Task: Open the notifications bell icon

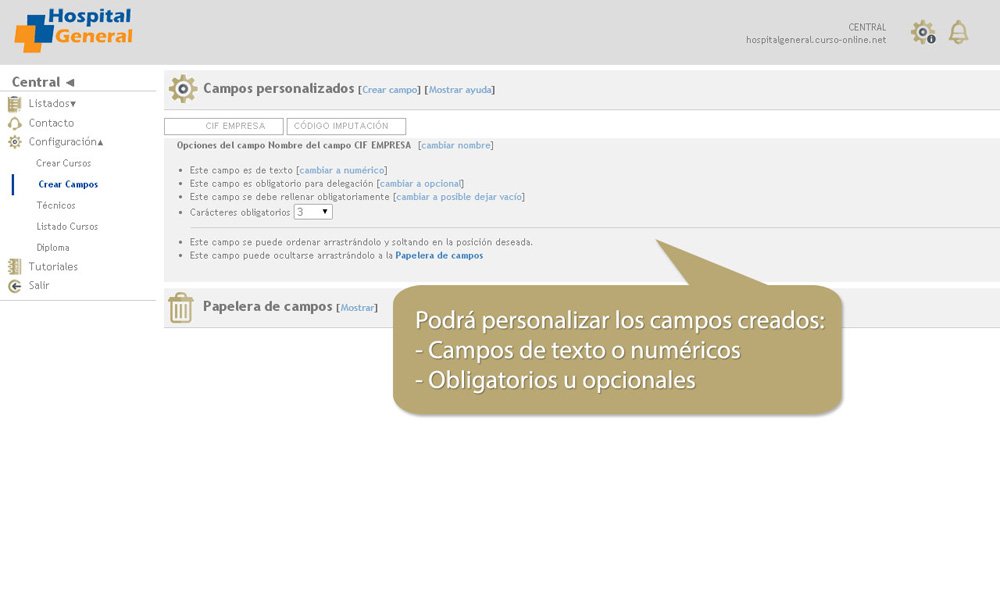Action: click(x=958, y=33)
